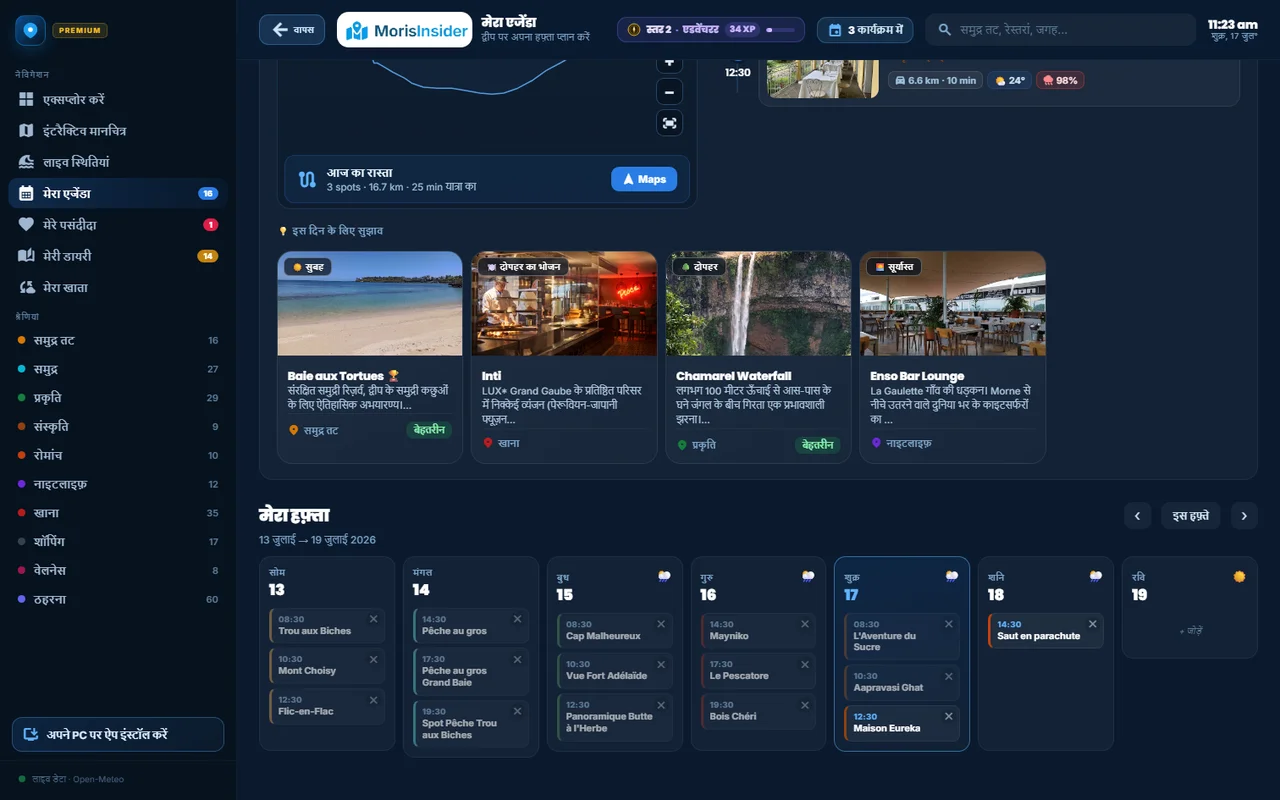Image resolution: width=1280 pixels, height=800 pixels.
Task: Remove Saut en parachute from Saturday
Action: [x=1093, y=624]
